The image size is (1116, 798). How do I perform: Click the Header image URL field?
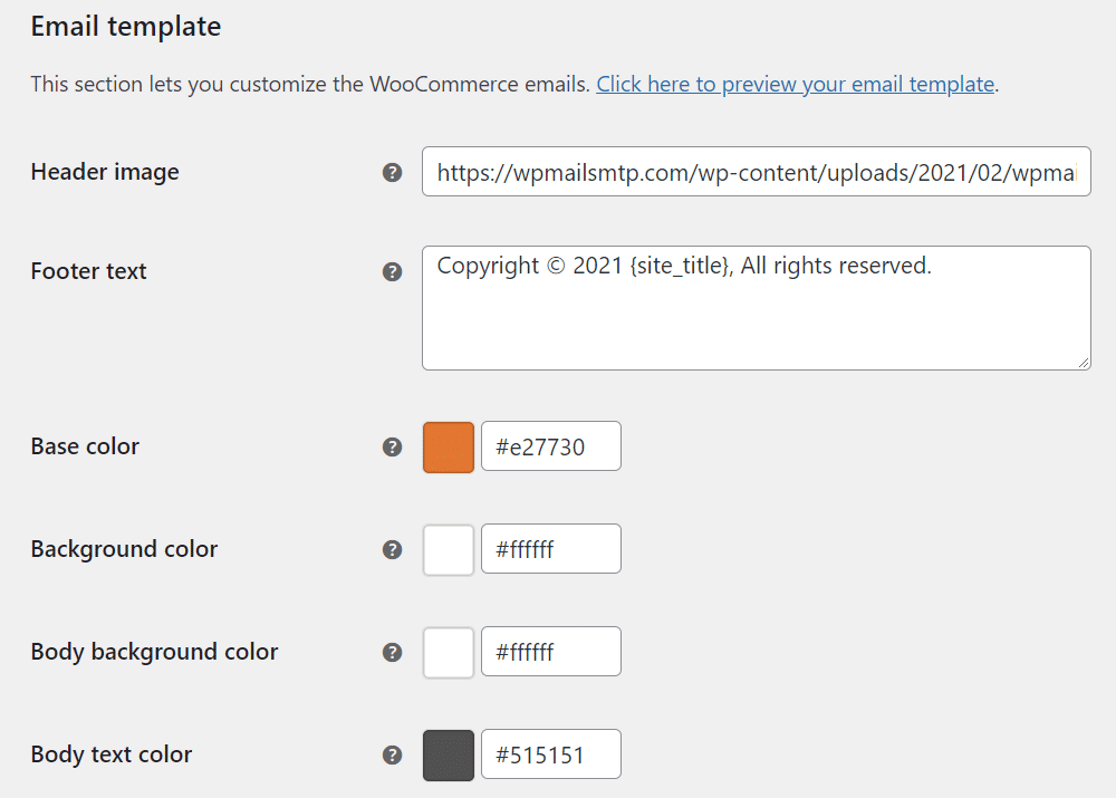754,172
